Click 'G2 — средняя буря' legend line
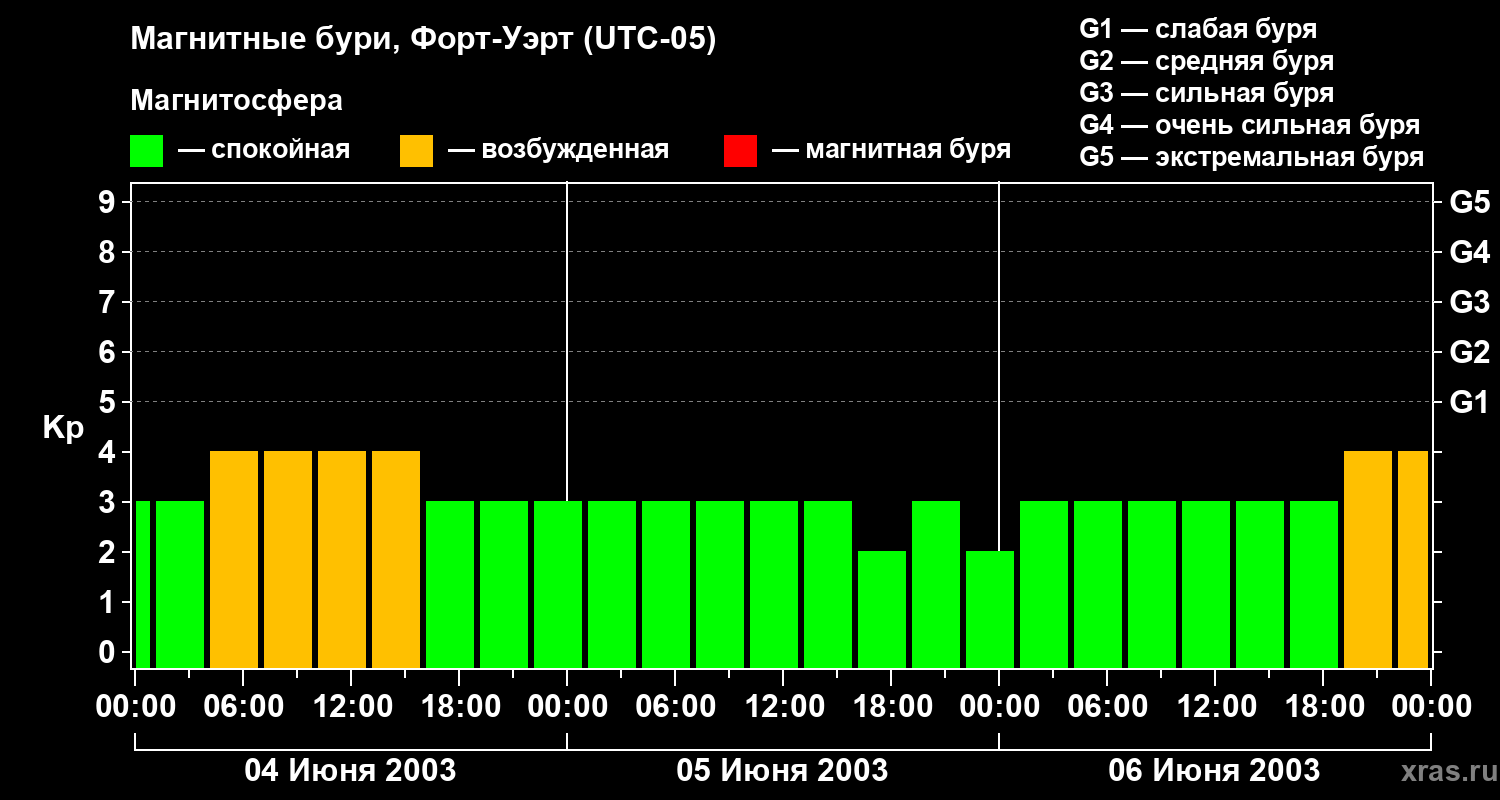This screenshot has width=1500, height=800. (1206, 61)
